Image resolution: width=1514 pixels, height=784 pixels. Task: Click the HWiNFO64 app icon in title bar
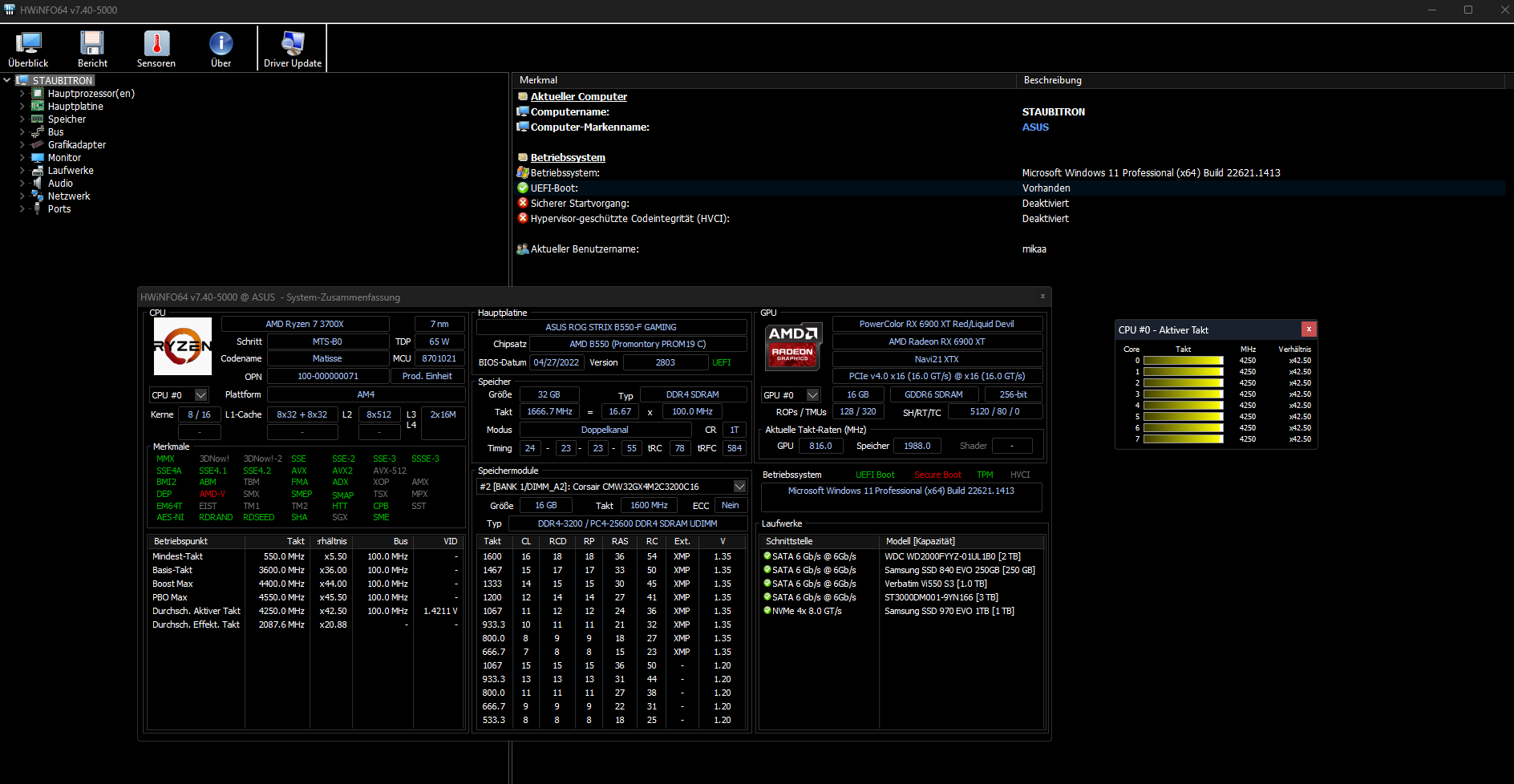(10, 10)
